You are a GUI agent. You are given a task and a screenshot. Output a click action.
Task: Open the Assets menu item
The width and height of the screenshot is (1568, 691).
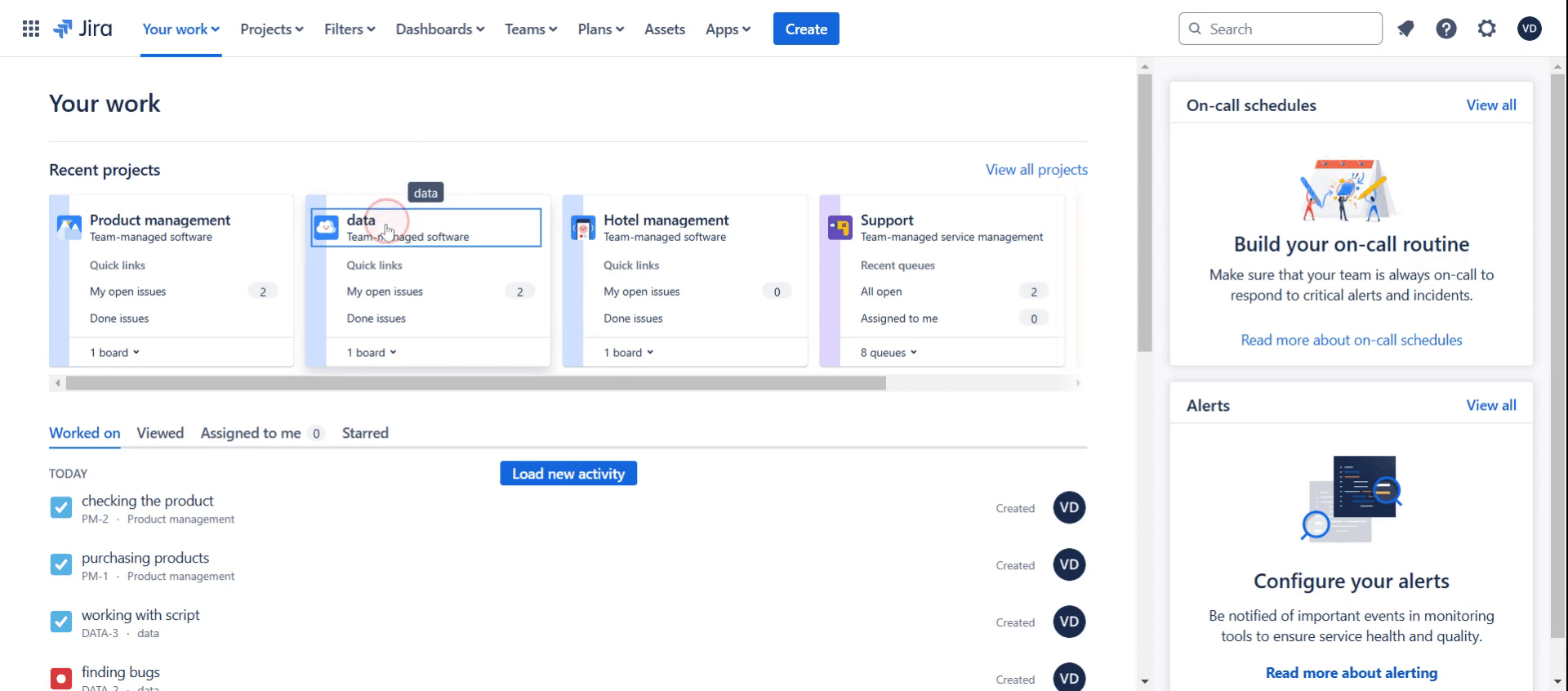tap(665, 29)
